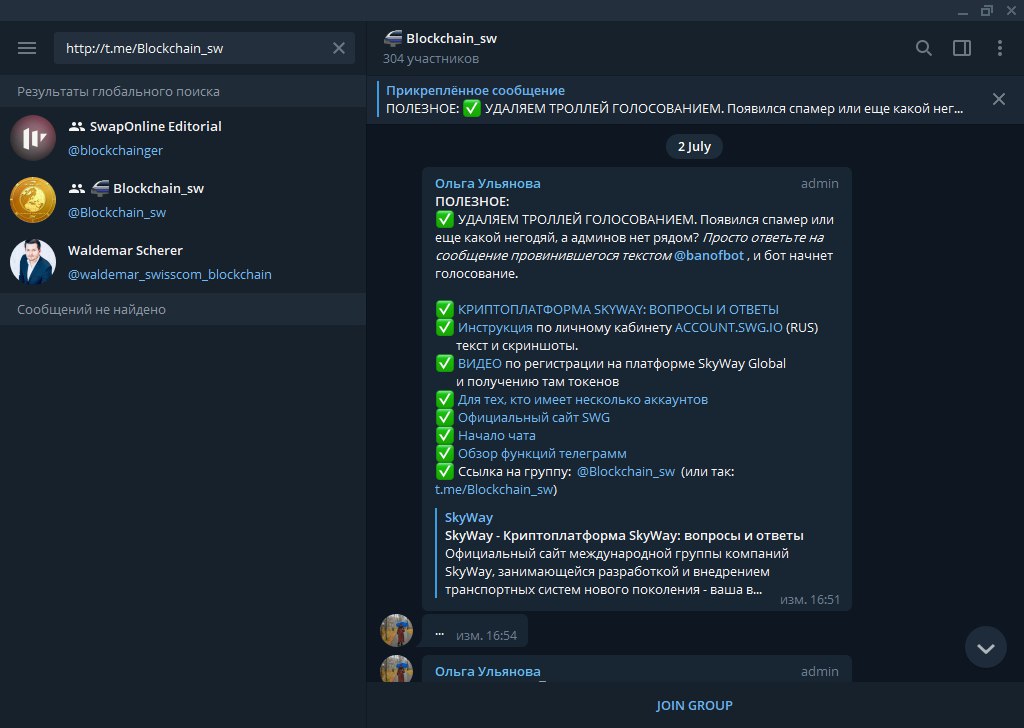Open the ВИДЕО link

click(479, 363)
